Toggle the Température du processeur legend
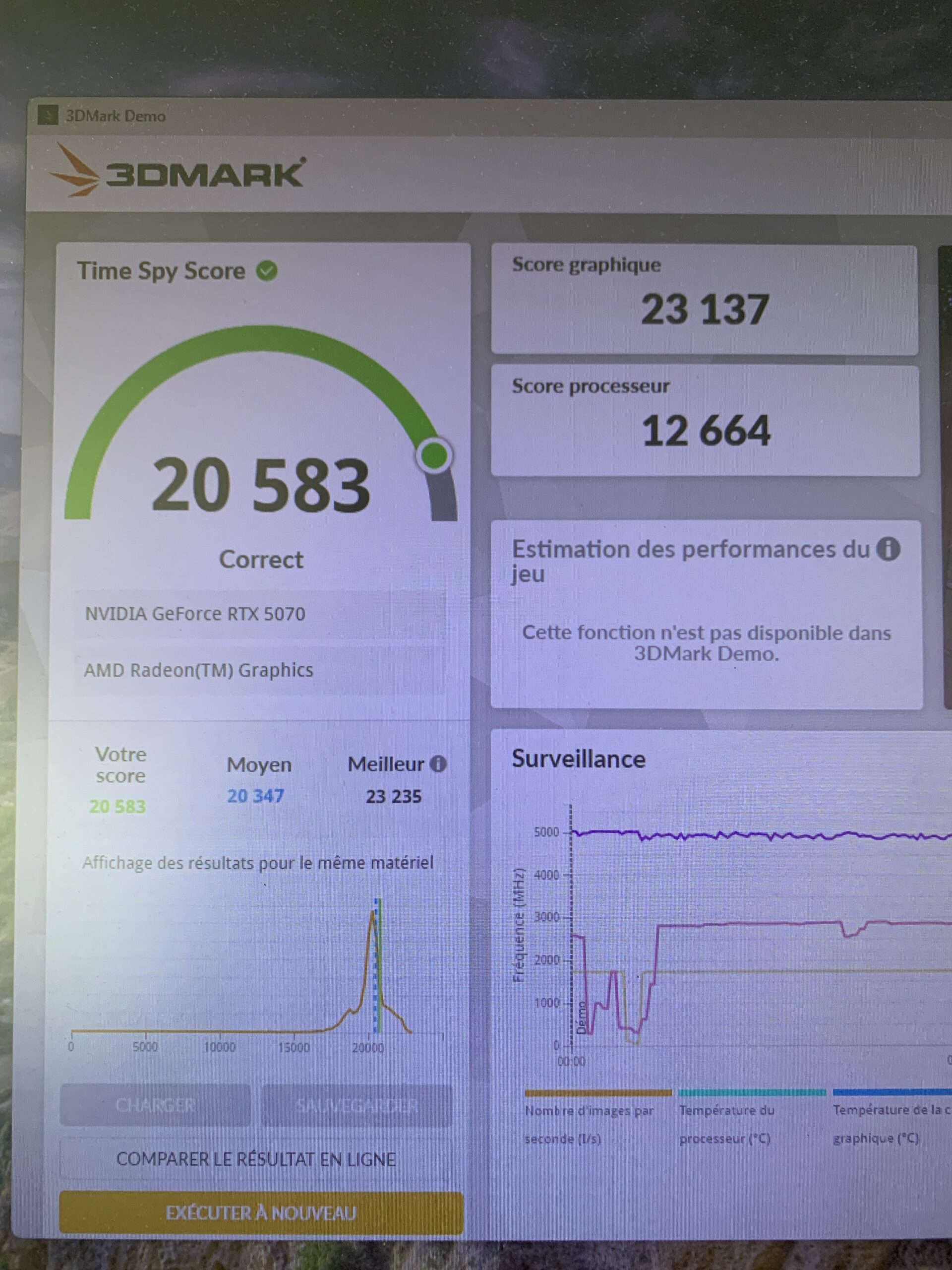 (x=752, y=1118)
